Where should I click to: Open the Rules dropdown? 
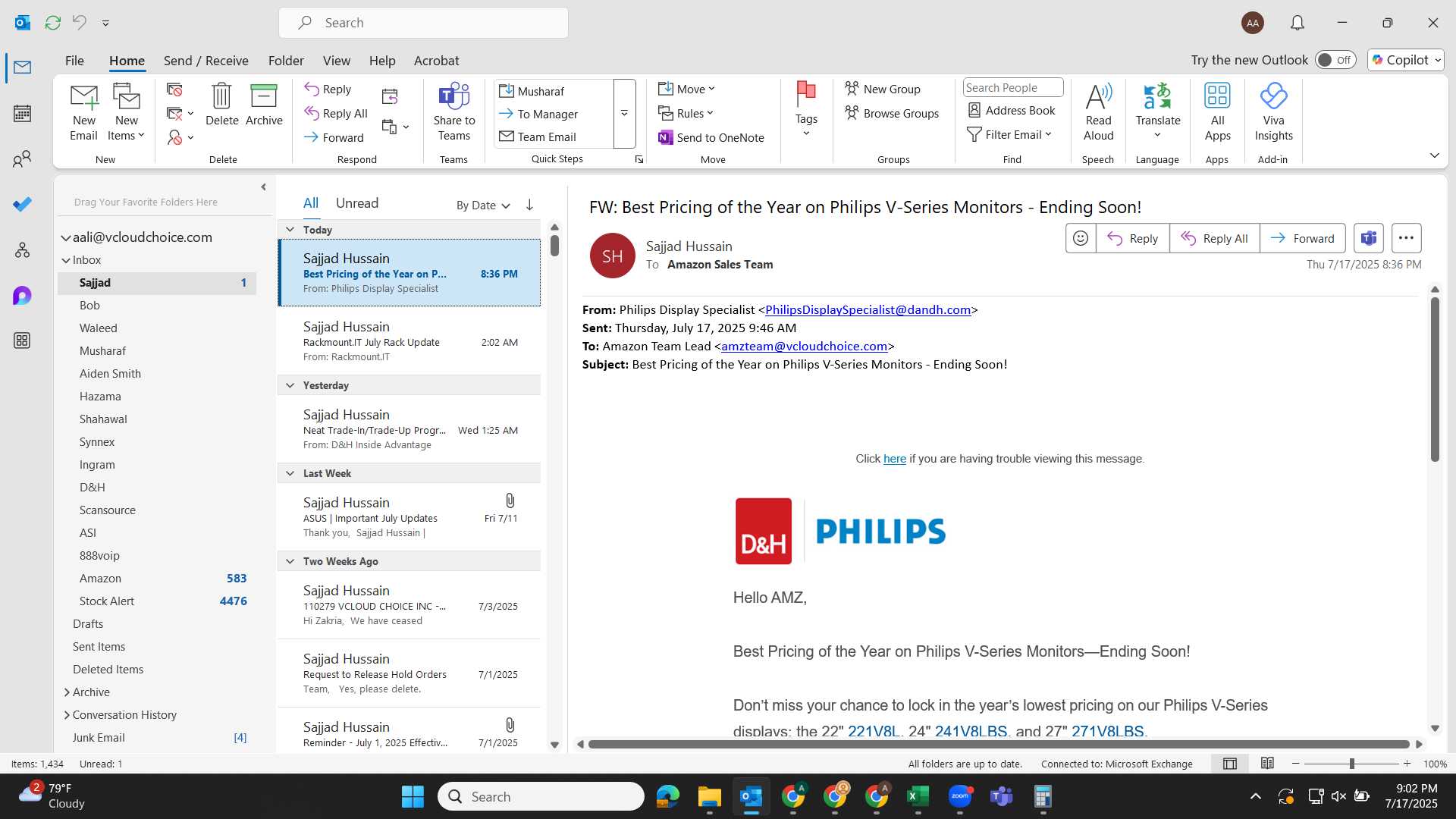(686, 113)
